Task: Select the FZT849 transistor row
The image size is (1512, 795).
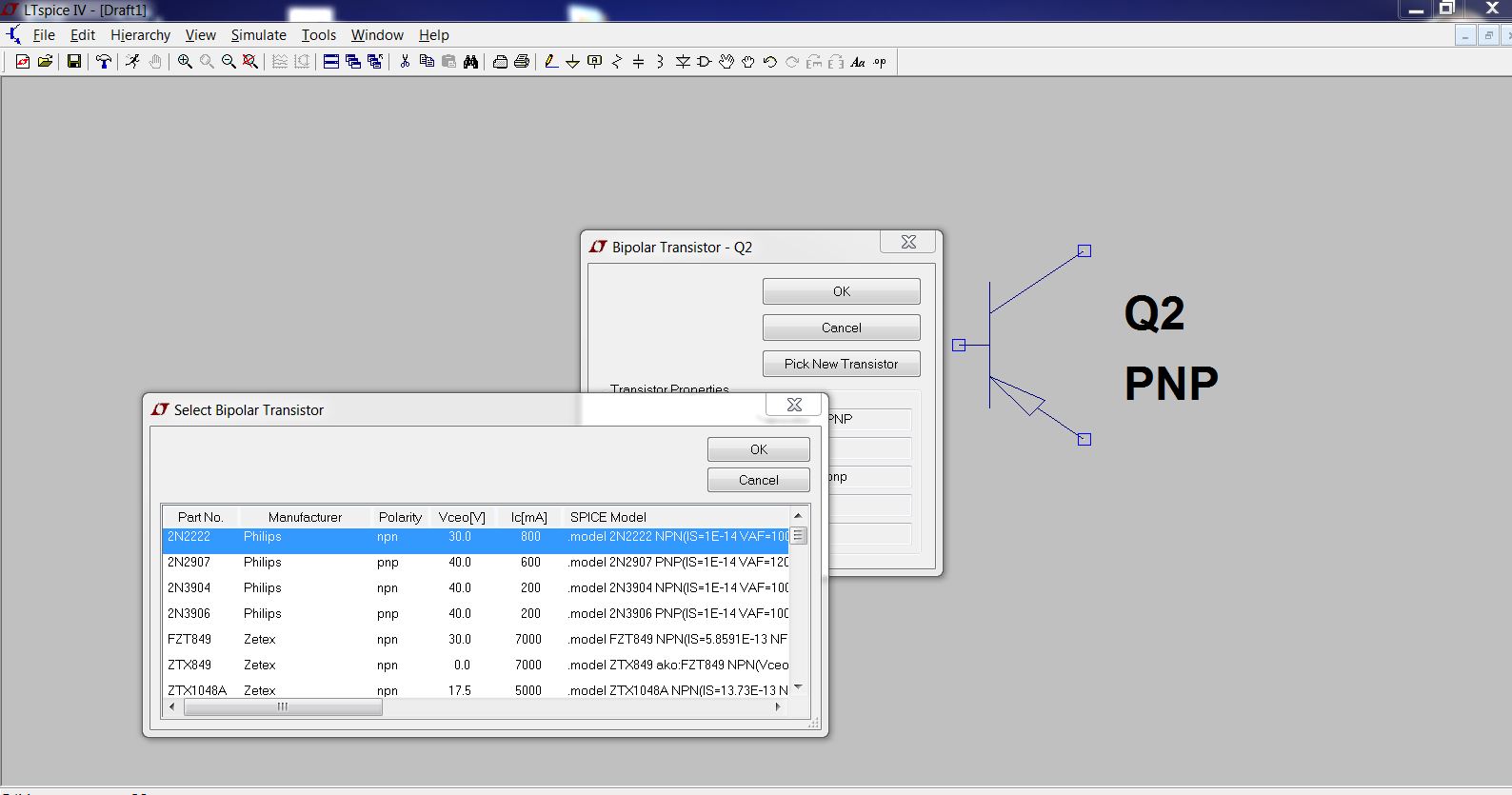Action: [475, 640]
